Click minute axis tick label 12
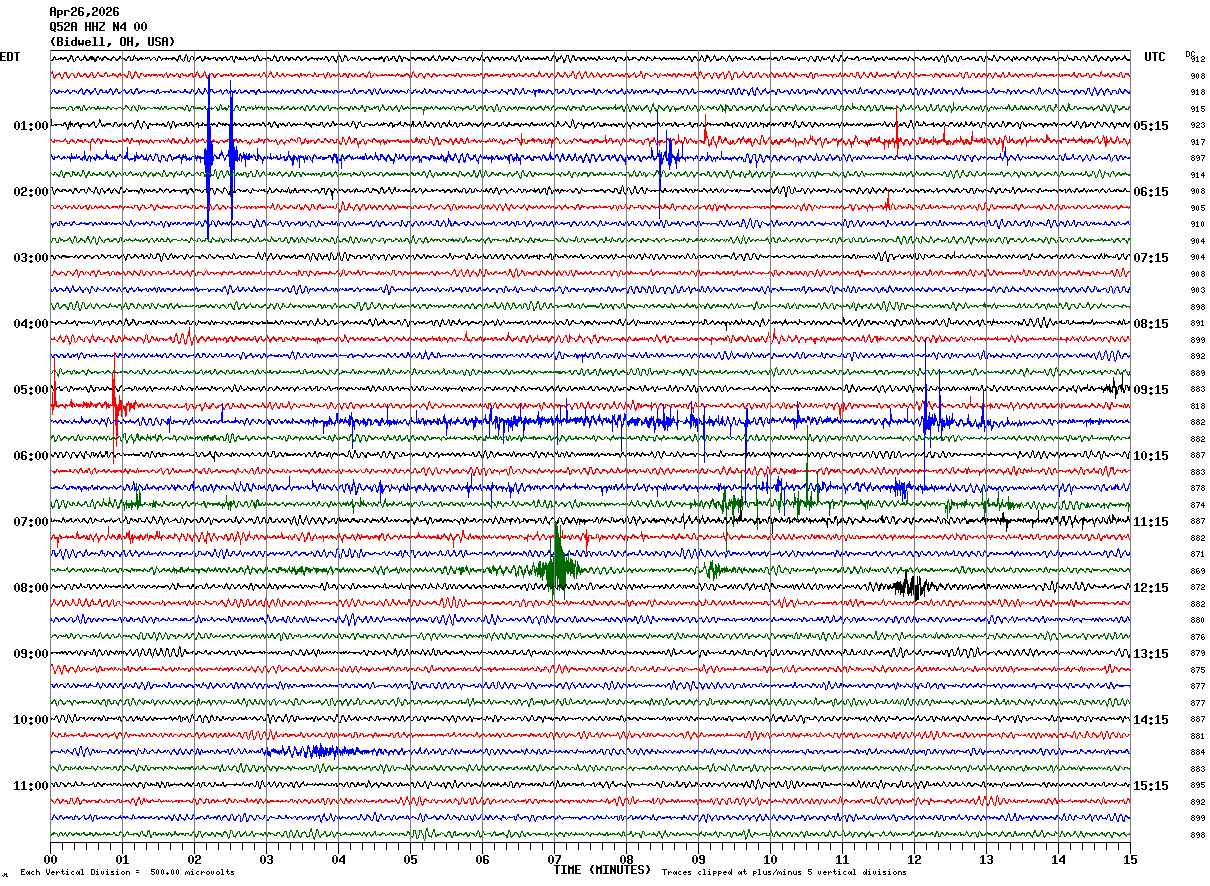The width and height of the screenshot is (1210, 886). click(x=914, y=859)
